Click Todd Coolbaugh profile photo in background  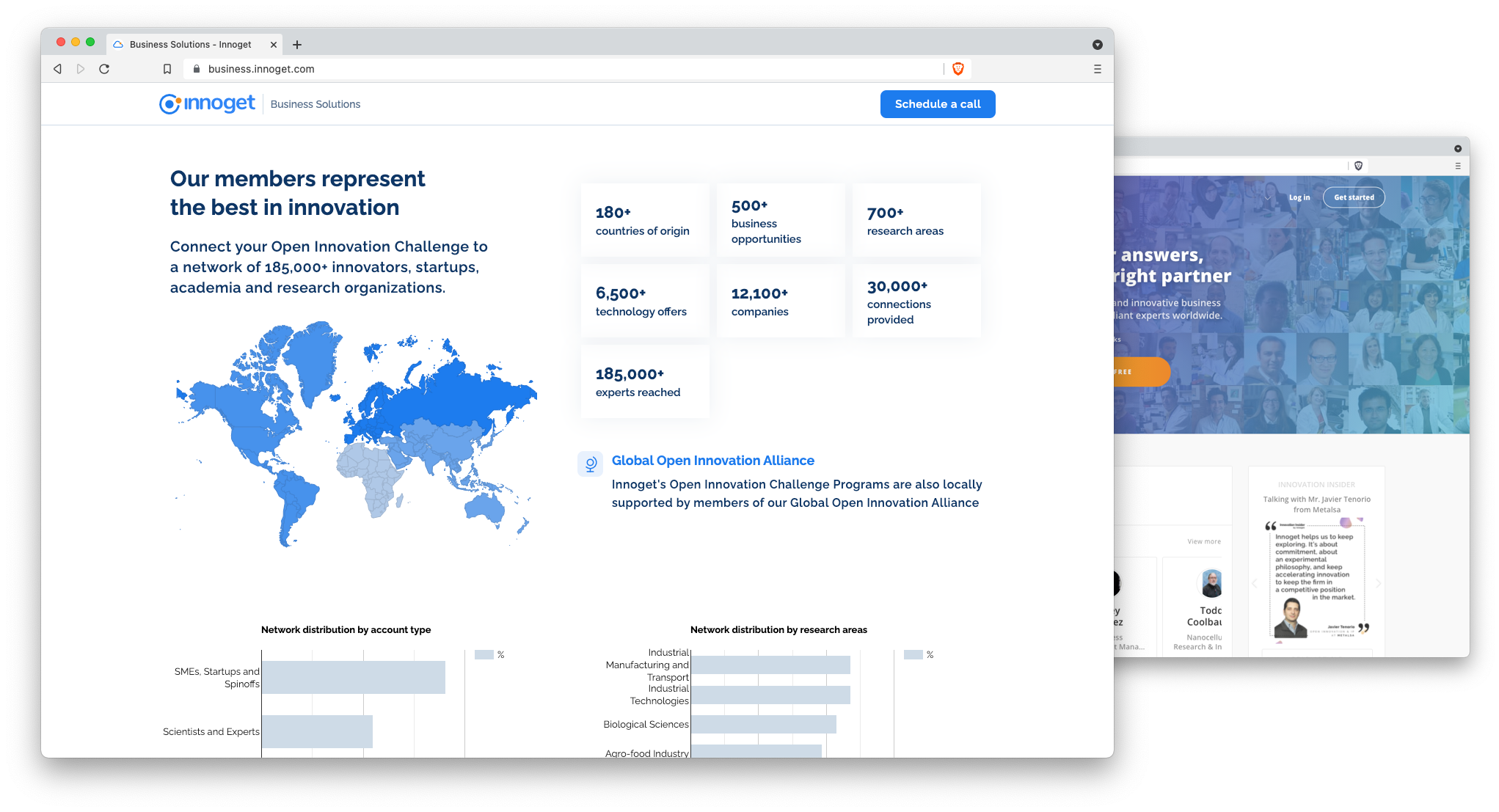click(1211, 584)
